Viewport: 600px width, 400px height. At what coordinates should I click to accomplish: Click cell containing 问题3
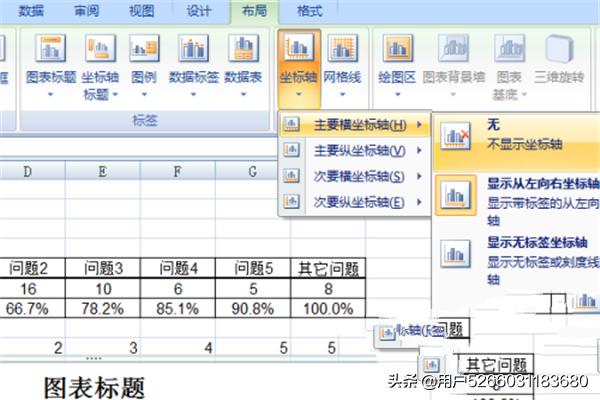(x=103, y=268)
